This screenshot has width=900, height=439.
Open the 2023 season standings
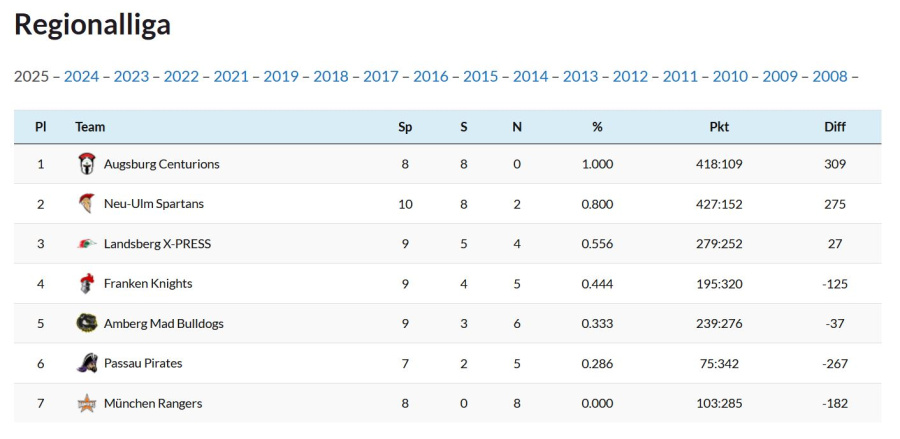point(131,76)
